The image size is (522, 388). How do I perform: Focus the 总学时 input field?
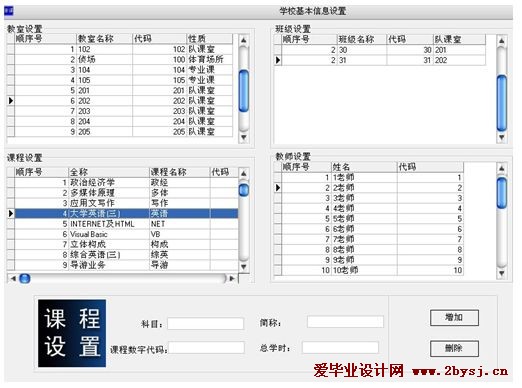click(x=340, y=347)
